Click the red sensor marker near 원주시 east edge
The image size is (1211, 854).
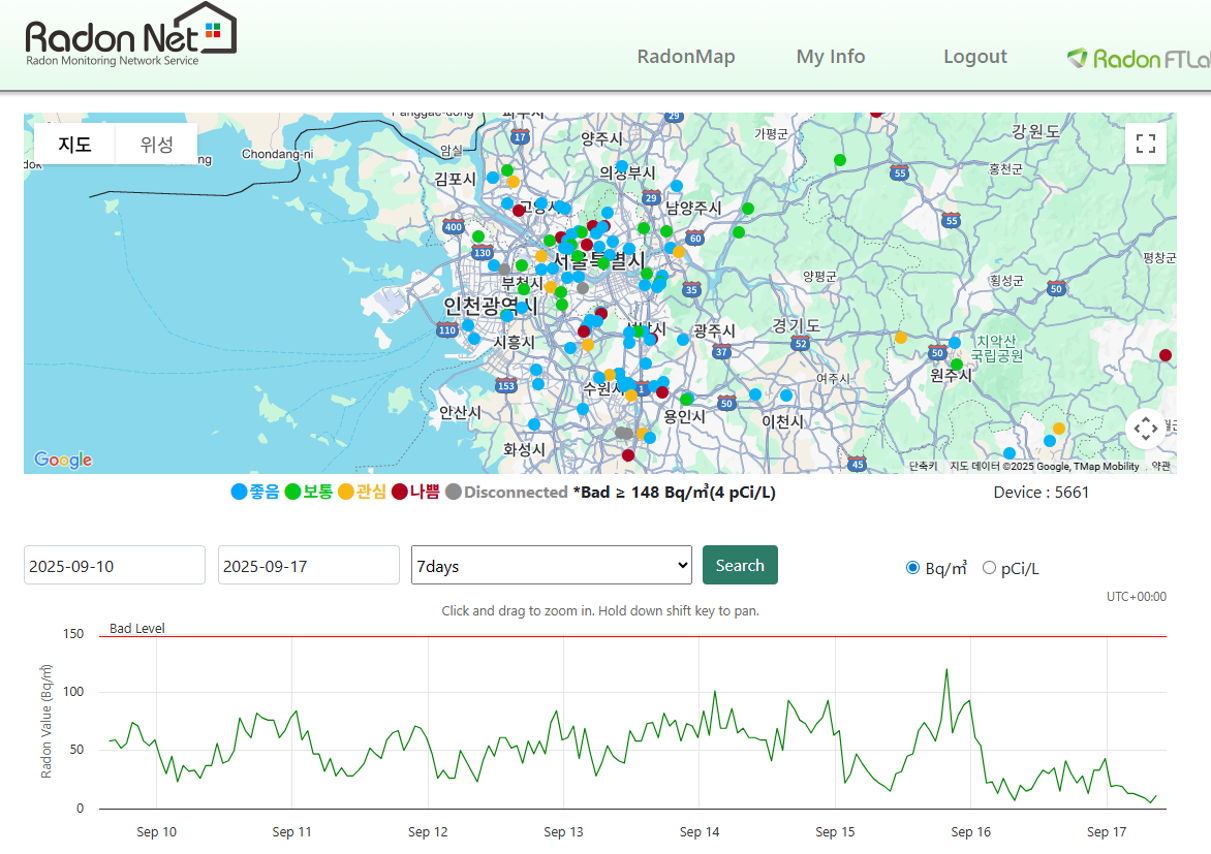pyautogui.click(x=1165, y=355)
